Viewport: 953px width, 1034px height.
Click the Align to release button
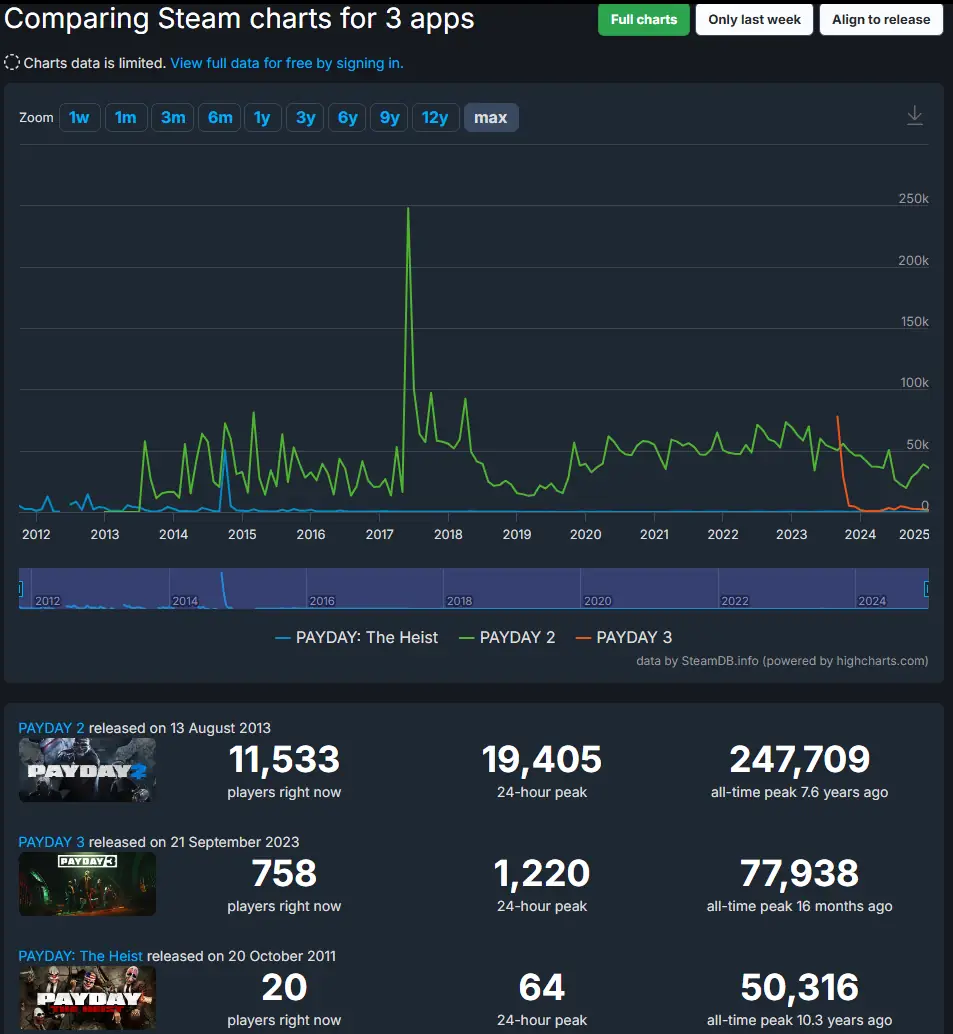(880, 19)
